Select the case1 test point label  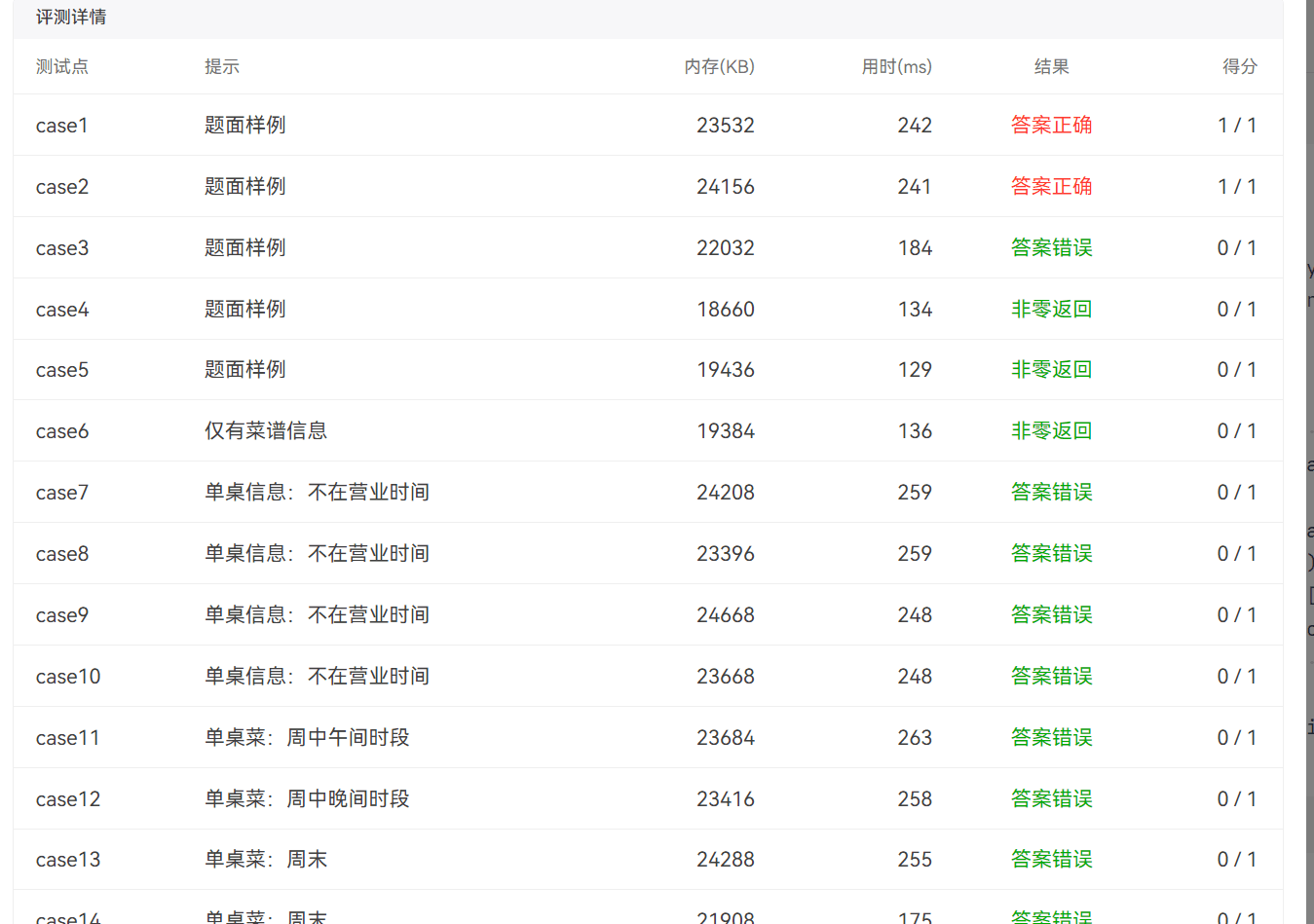61,126
